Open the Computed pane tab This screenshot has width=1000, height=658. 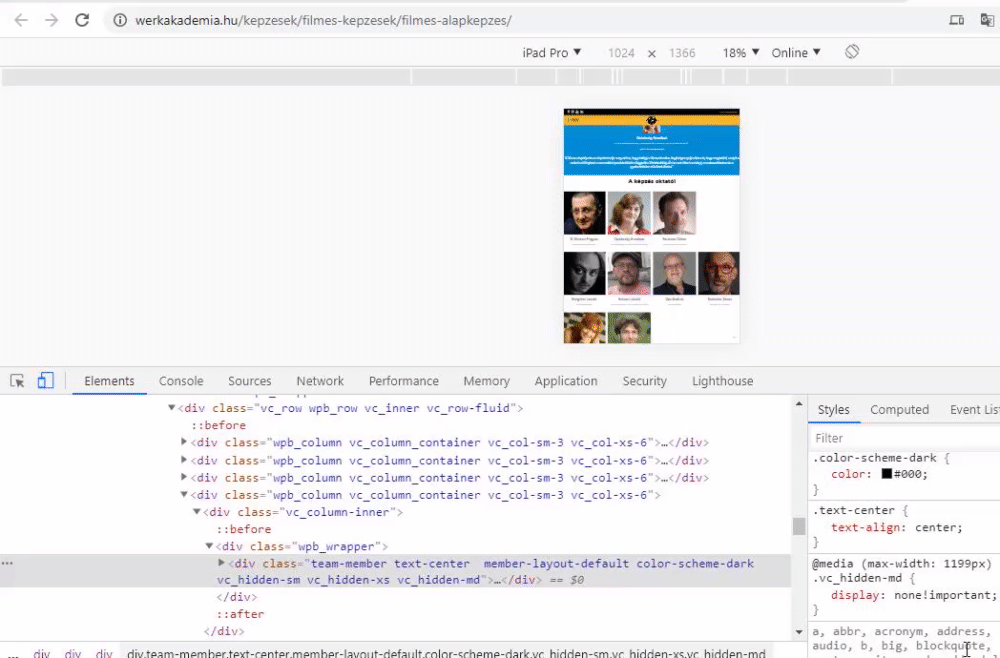coord(899,409)
